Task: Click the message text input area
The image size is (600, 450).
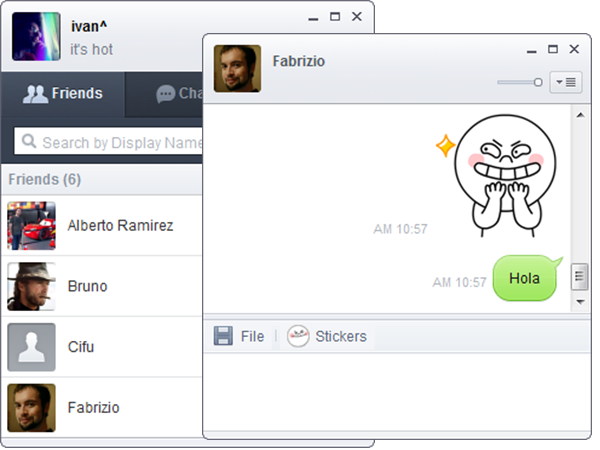Action: (x=390, y=390)
